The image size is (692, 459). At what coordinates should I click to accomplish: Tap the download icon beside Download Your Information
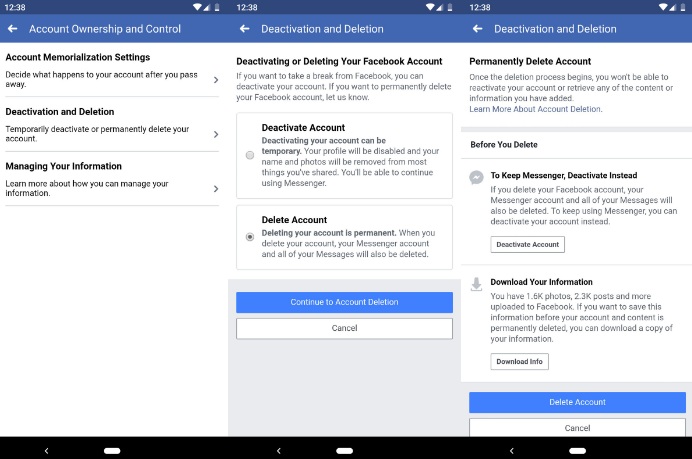[476, 284]
